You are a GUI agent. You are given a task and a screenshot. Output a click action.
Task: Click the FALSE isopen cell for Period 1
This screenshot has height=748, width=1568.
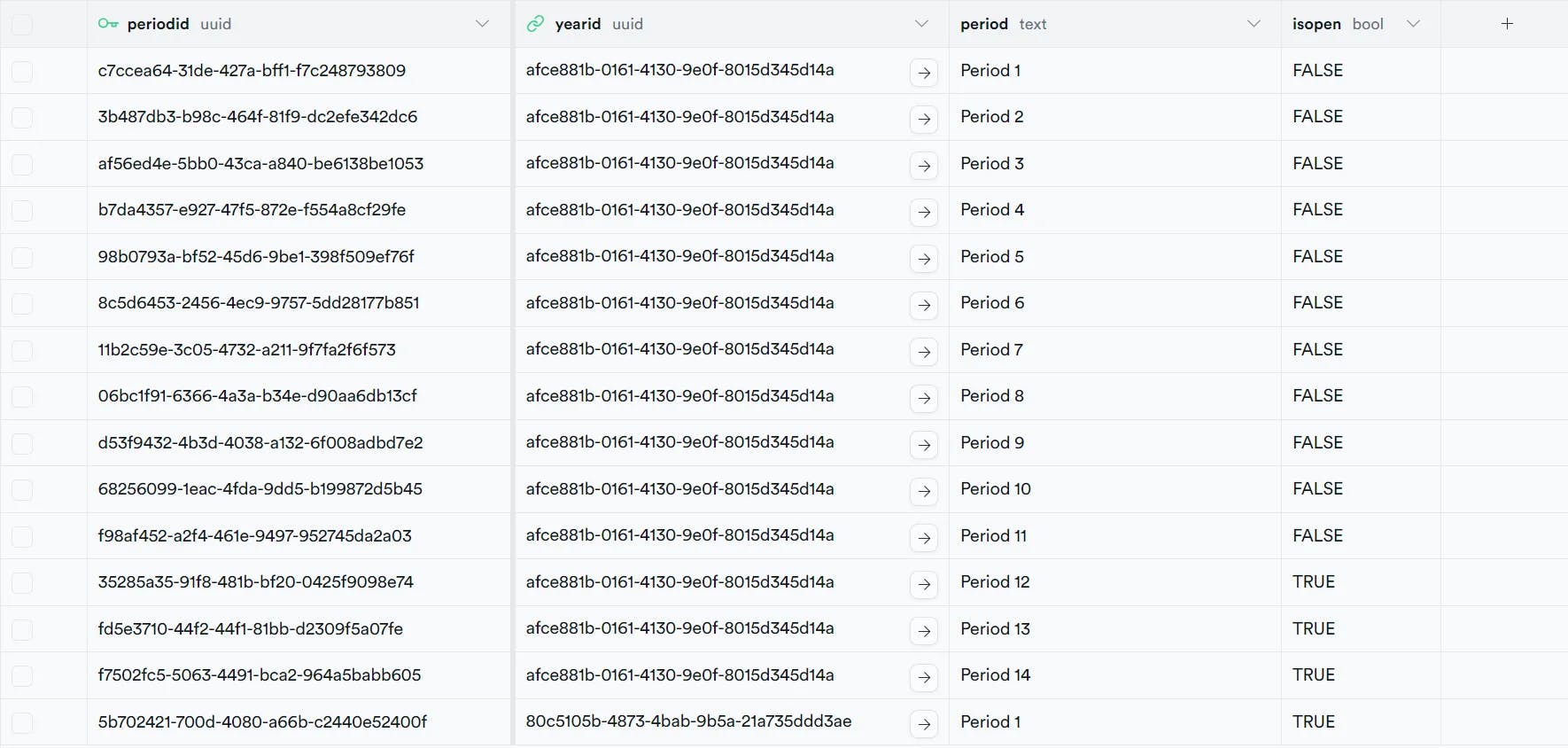[1317, 71]
